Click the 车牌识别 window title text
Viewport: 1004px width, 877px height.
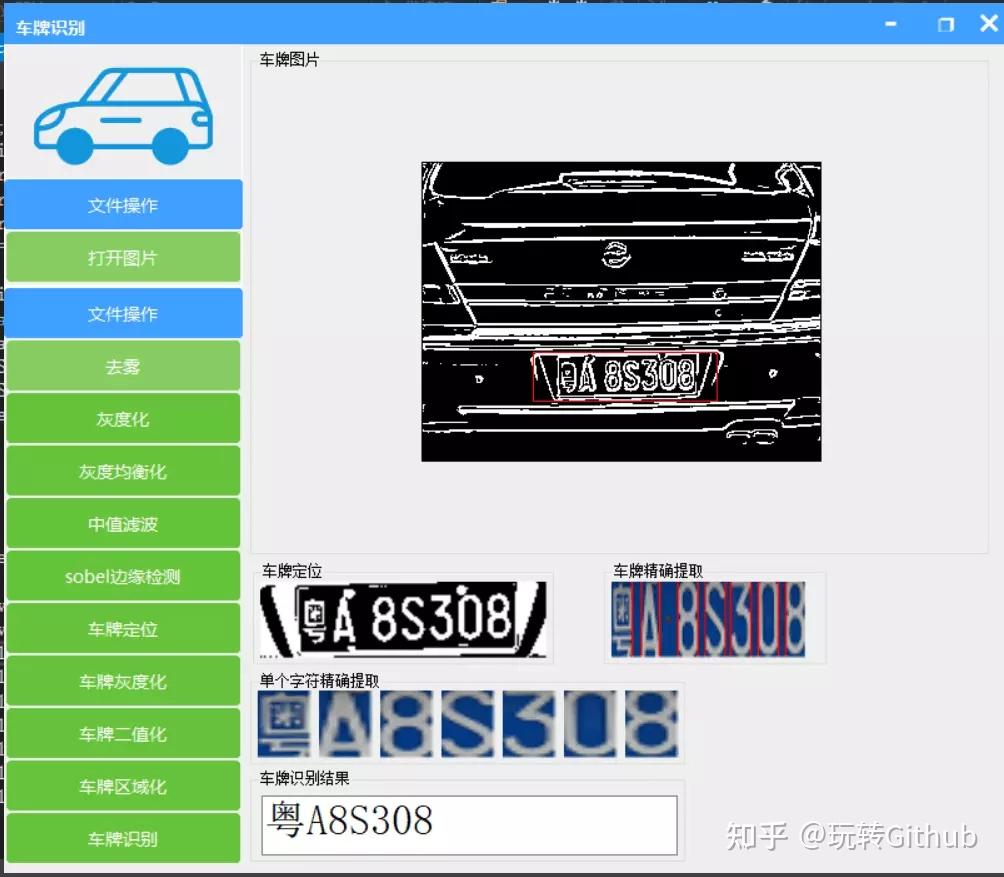(x=50, y=28)
